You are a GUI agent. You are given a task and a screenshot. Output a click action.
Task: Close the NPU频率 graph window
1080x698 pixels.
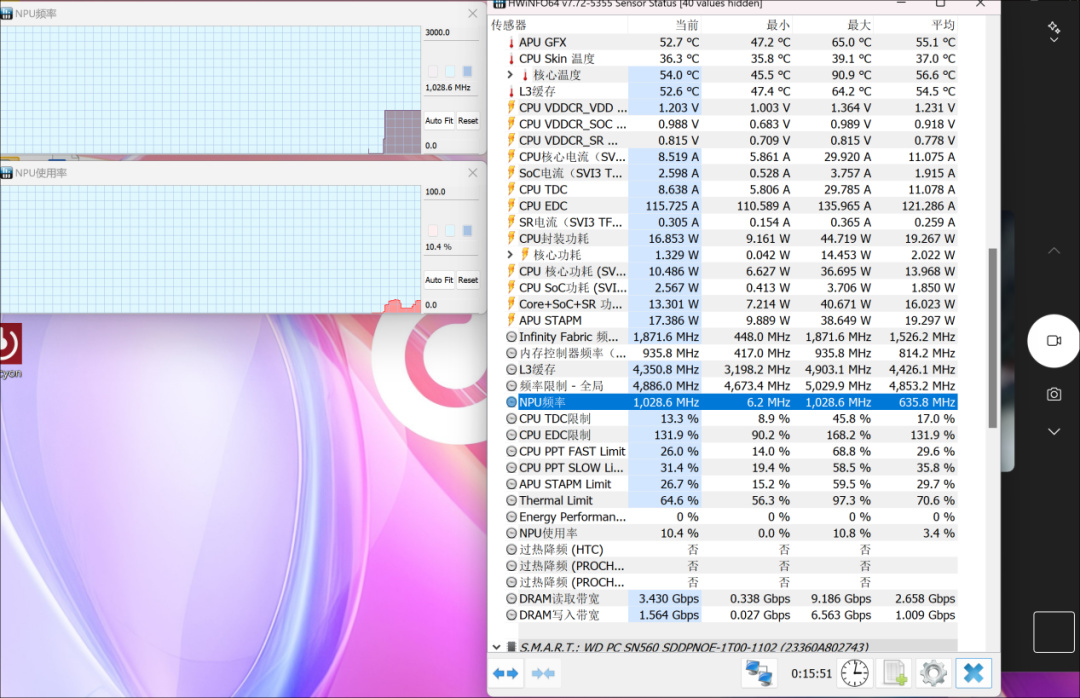[472, 14]
